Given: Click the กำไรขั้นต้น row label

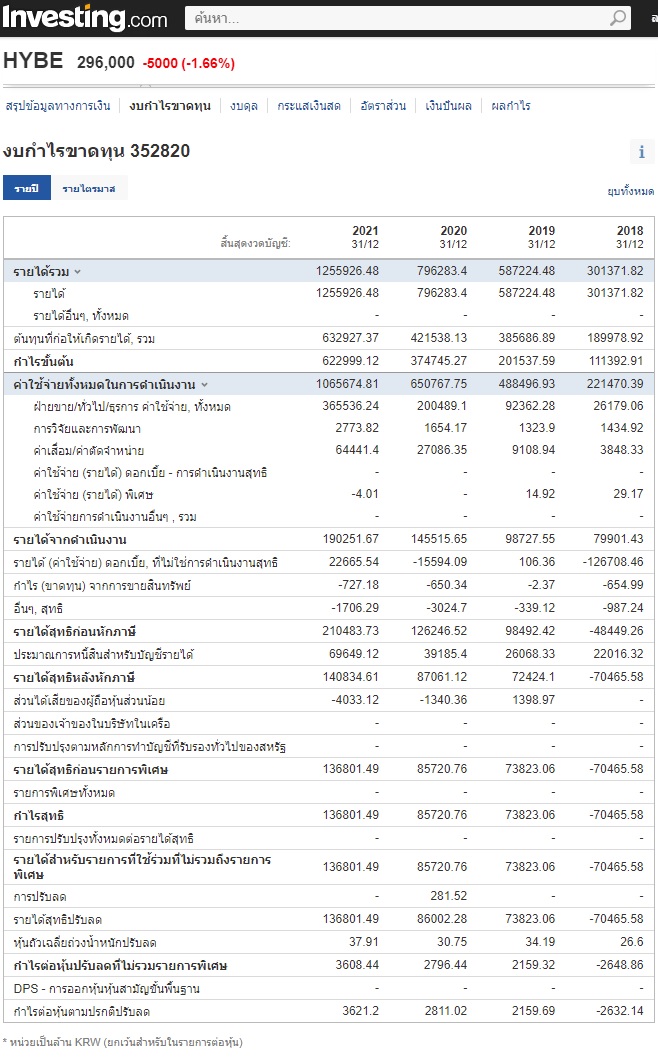Looking at the screenshot, I should (x=43, y=362).
